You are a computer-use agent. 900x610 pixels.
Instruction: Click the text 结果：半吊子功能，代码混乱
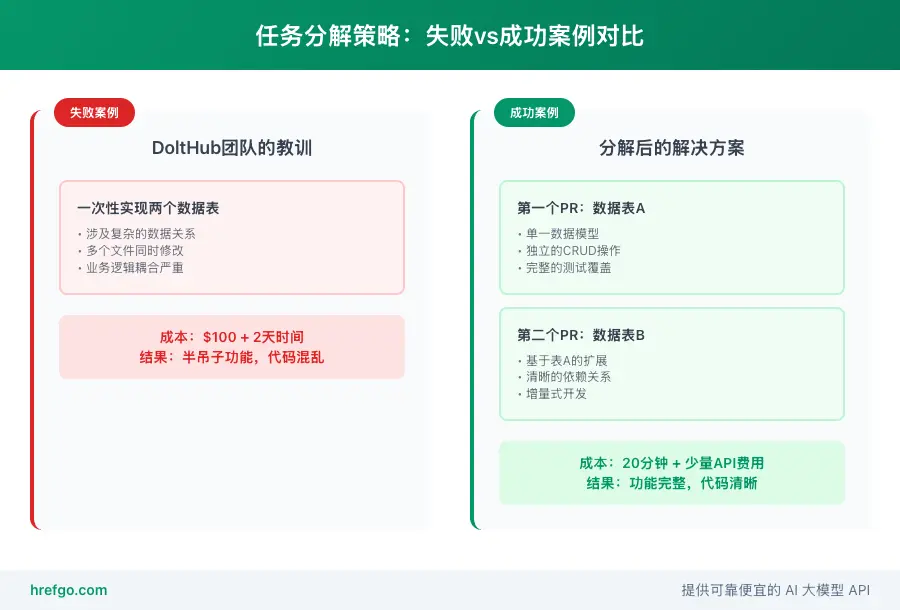[232, 358]
